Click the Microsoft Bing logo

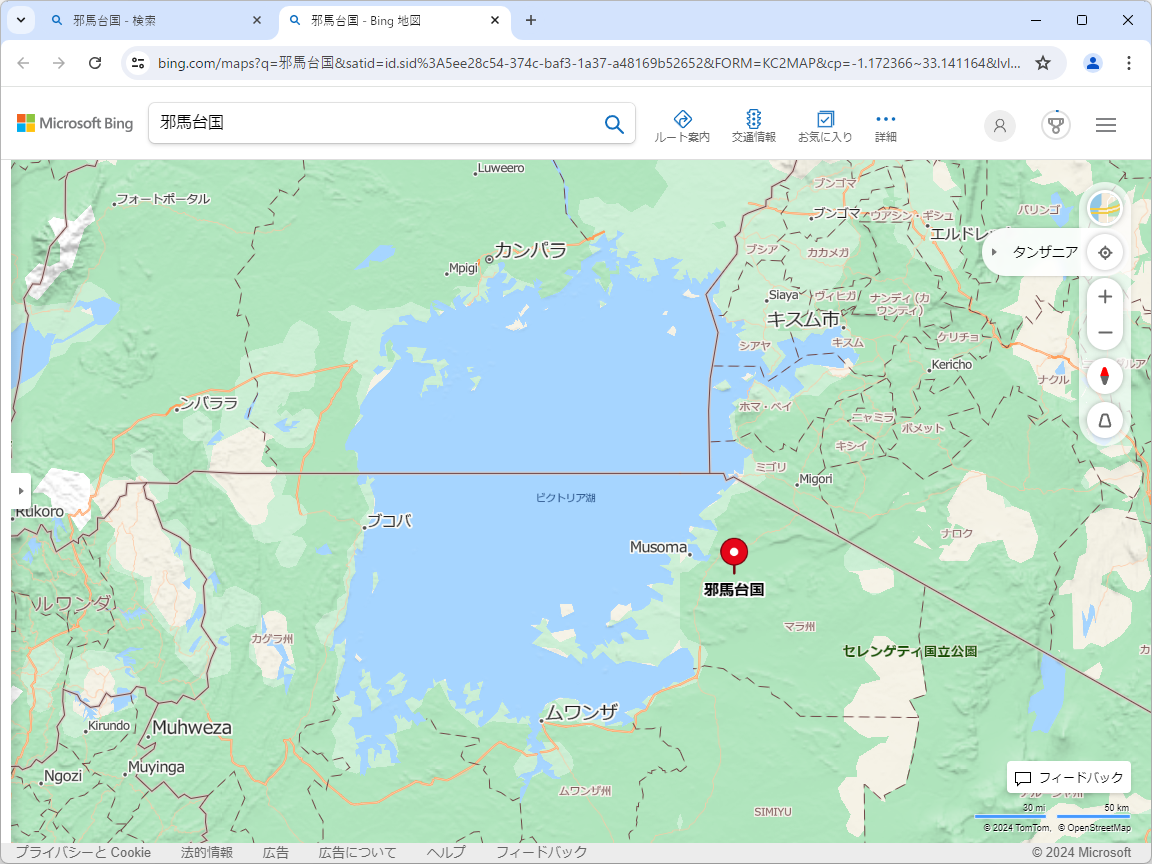75,123
